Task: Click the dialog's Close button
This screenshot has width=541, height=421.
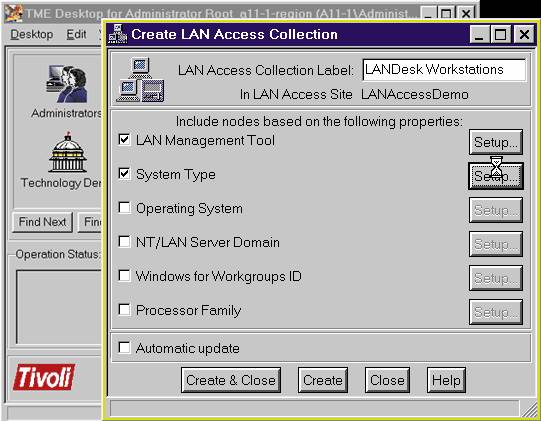Action: 387,380
